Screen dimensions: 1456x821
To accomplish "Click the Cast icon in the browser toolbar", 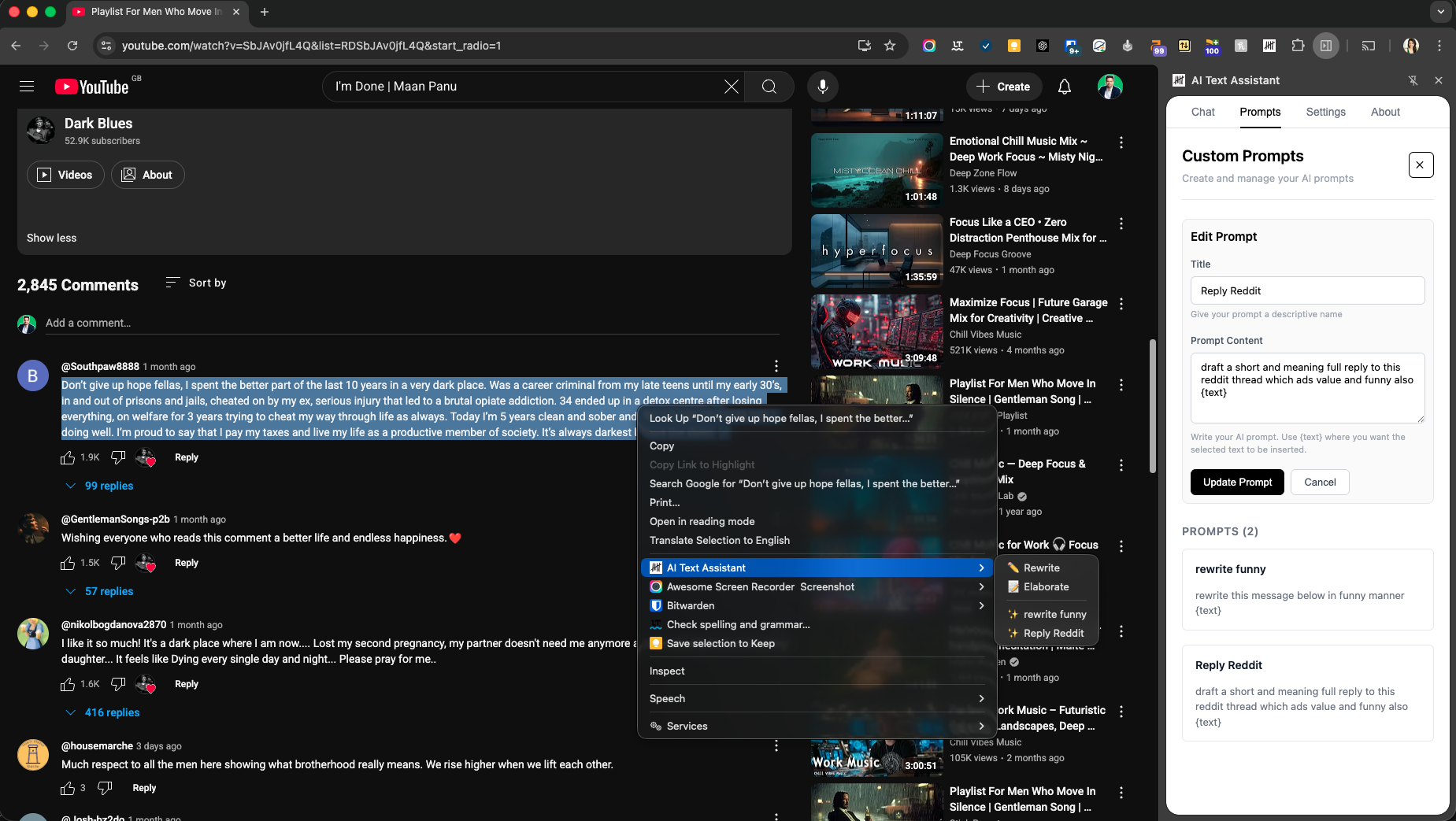I will click(x=1368, y=46).
